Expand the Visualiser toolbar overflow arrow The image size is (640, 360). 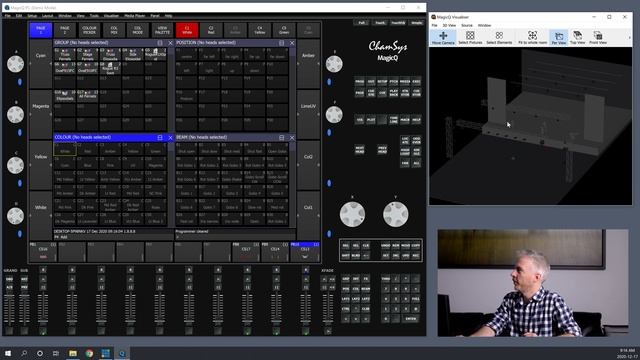pyautogui.click(x=629, y=38)
